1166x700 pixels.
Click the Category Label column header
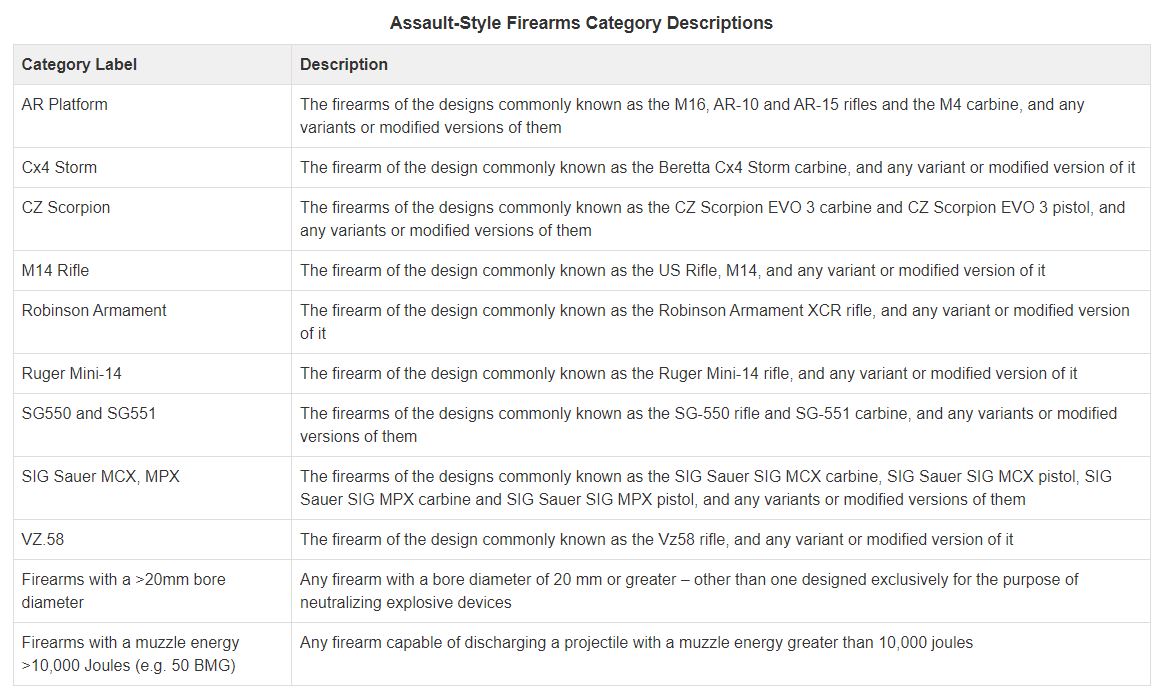79,64
